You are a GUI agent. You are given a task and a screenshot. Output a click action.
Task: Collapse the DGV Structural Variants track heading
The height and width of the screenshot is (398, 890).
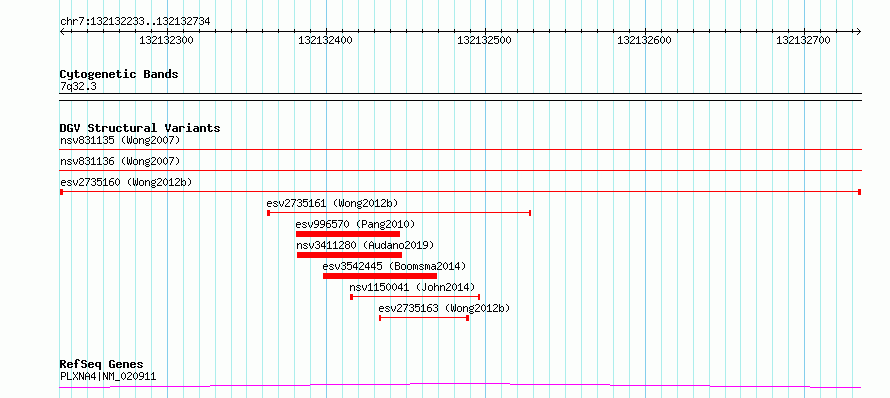[140, 128]
